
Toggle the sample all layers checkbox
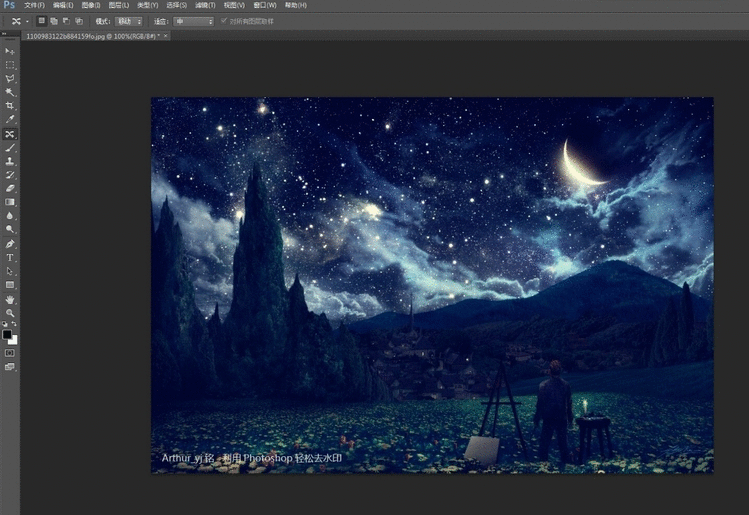pos(225,20)
